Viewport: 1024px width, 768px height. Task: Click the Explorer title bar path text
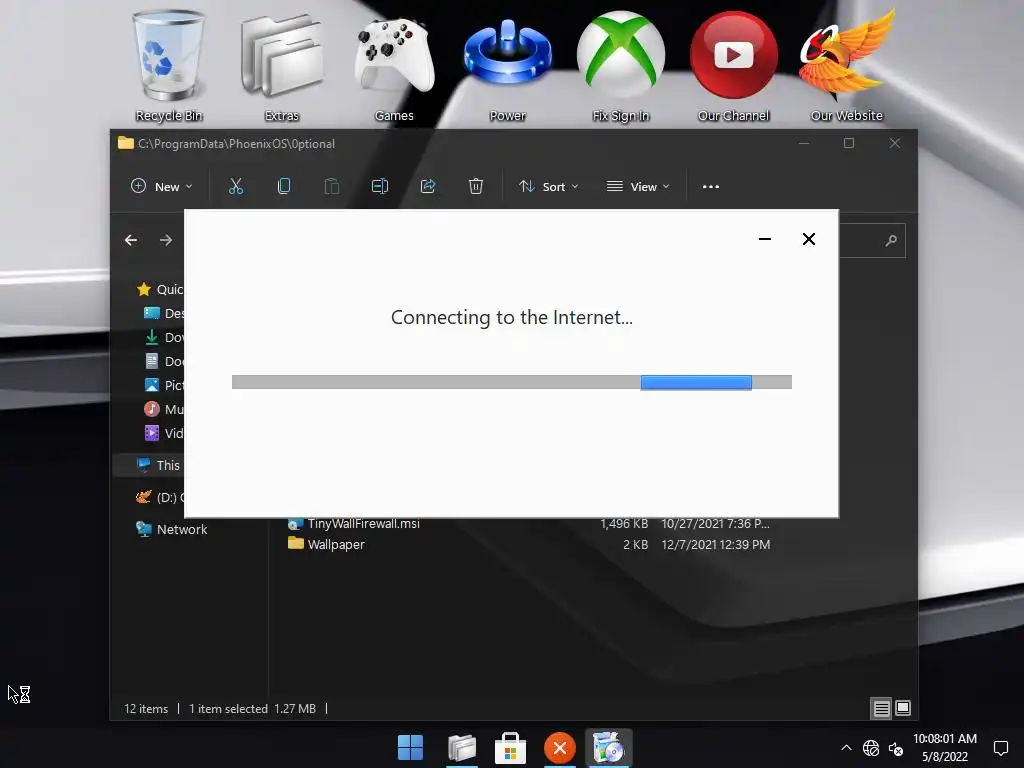(236, 144)
